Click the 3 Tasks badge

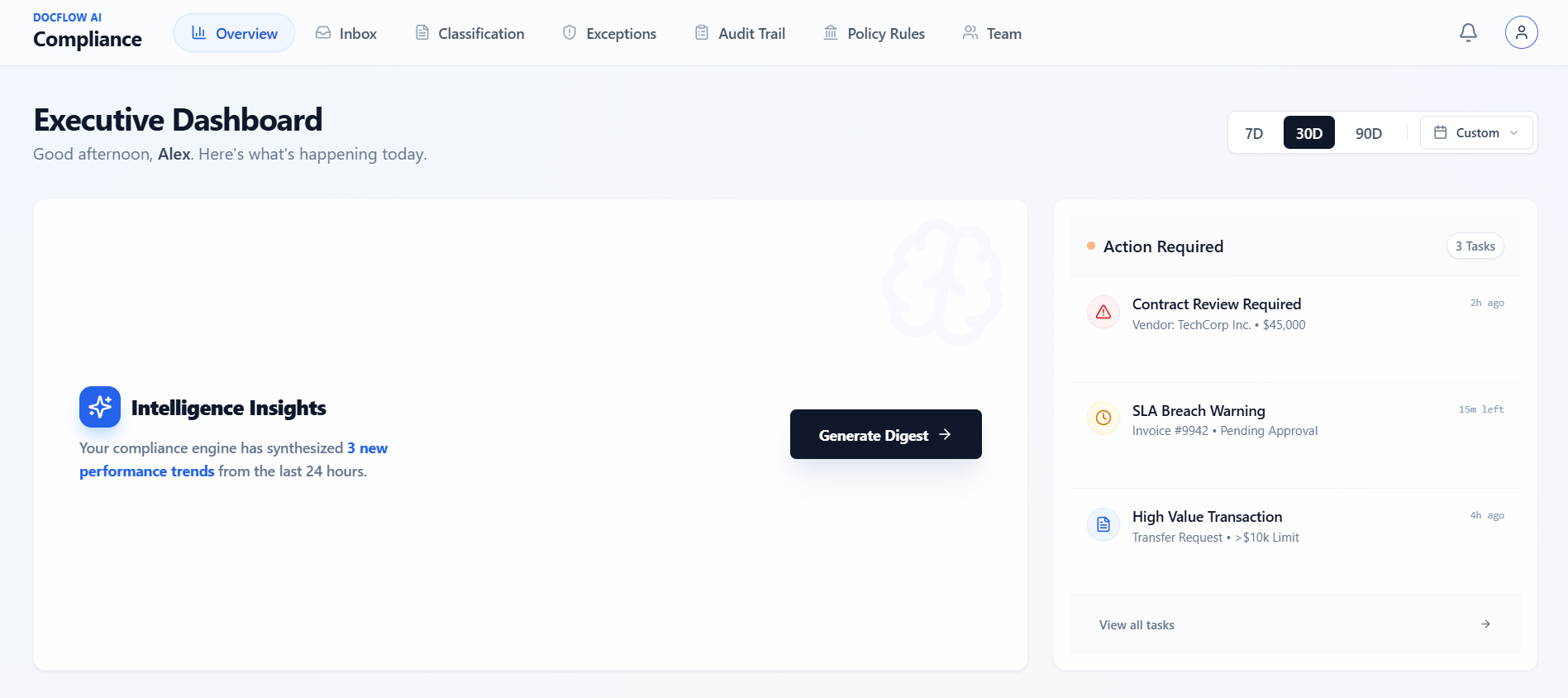(1475, 246)
